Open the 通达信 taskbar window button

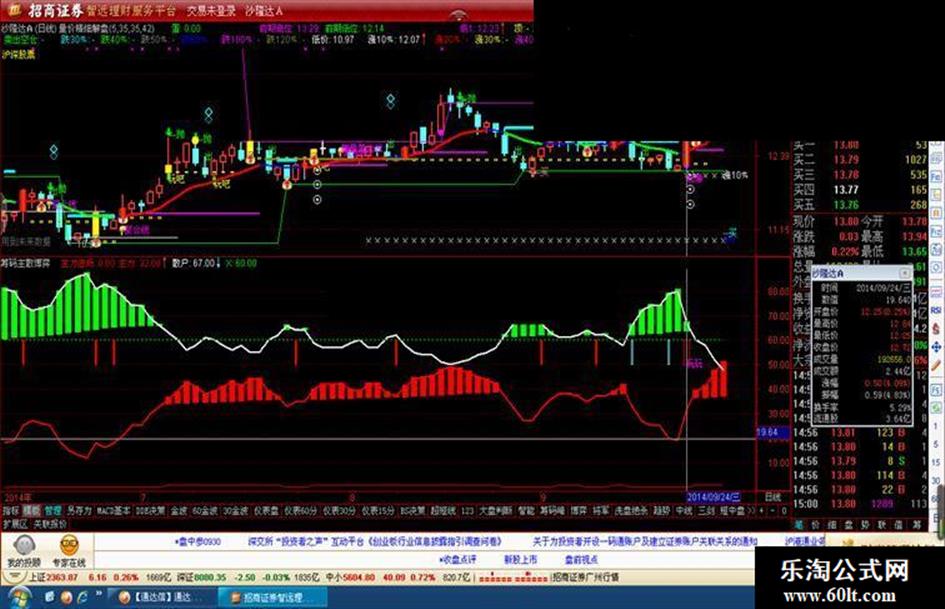pos(162,598)
